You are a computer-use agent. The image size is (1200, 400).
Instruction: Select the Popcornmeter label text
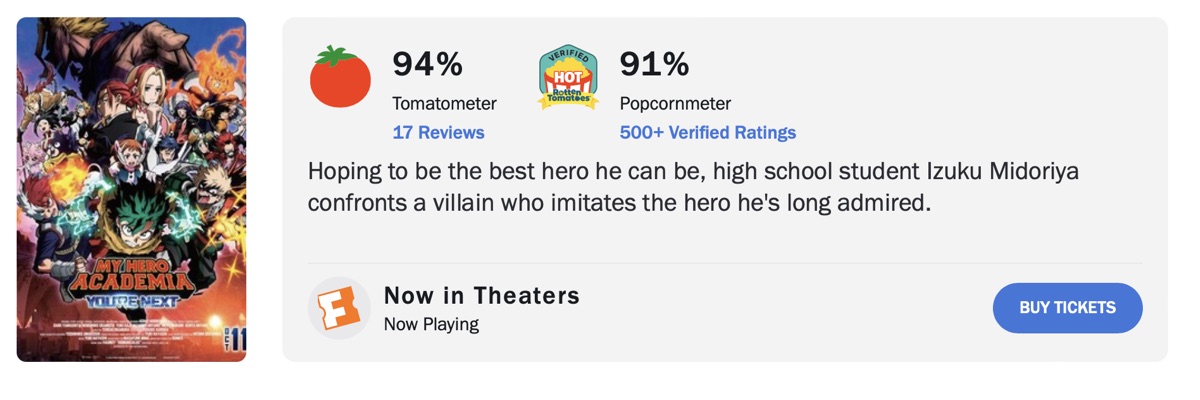point(675,103)
